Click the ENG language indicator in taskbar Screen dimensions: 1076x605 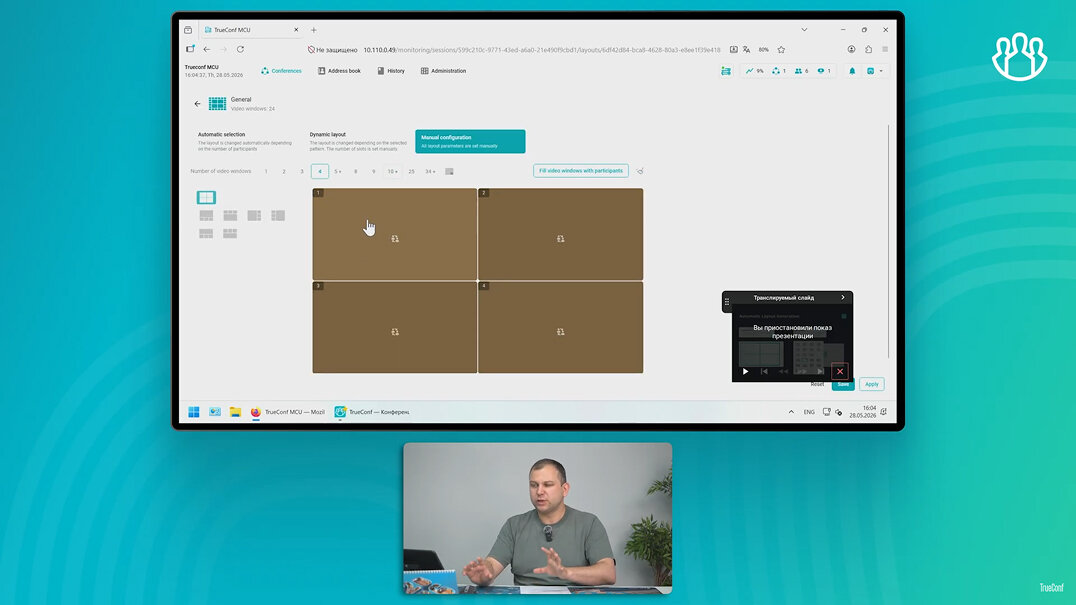click(809, 412)
